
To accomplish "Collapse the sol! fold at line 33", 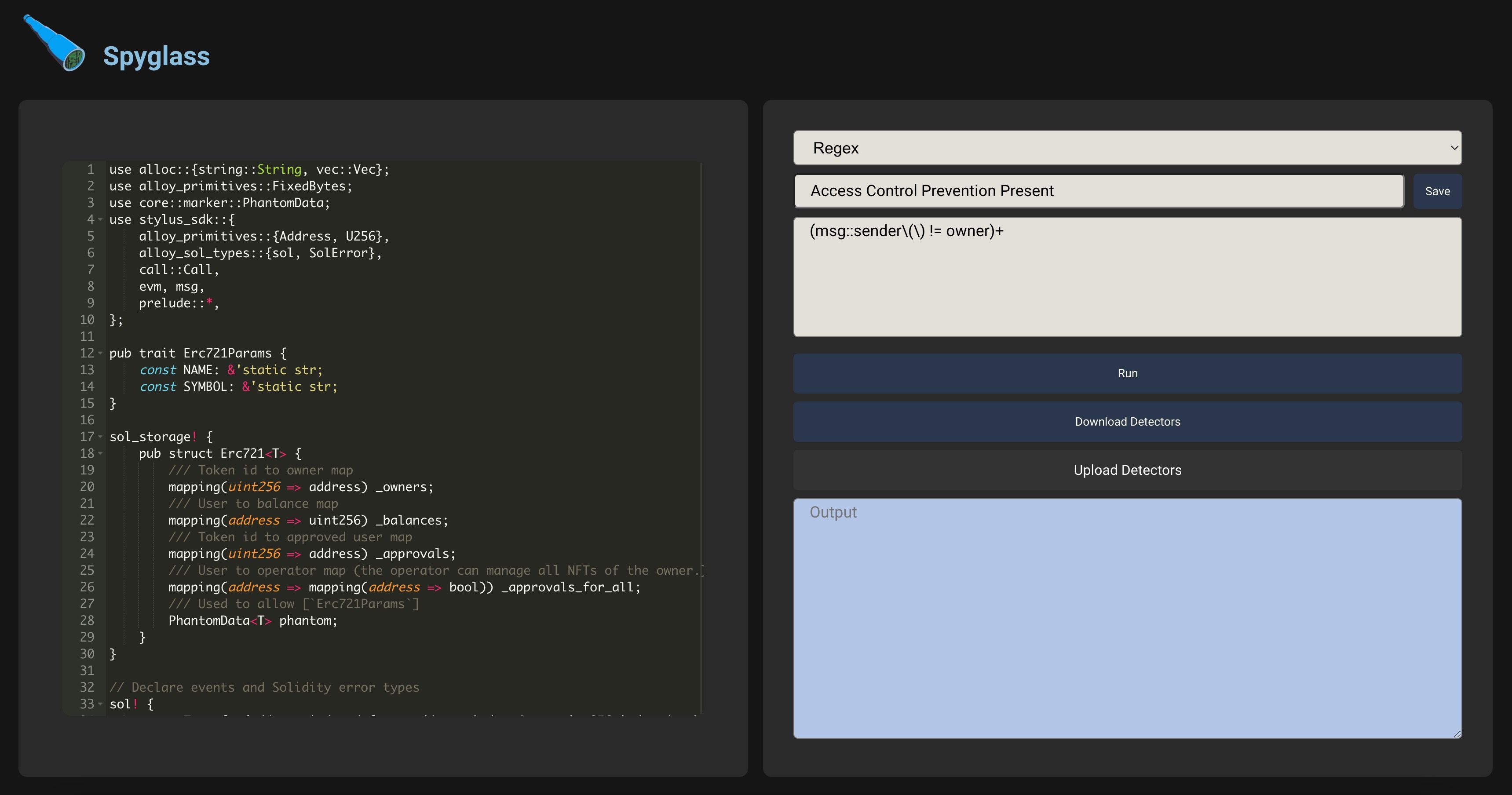I will pos(100,704).
